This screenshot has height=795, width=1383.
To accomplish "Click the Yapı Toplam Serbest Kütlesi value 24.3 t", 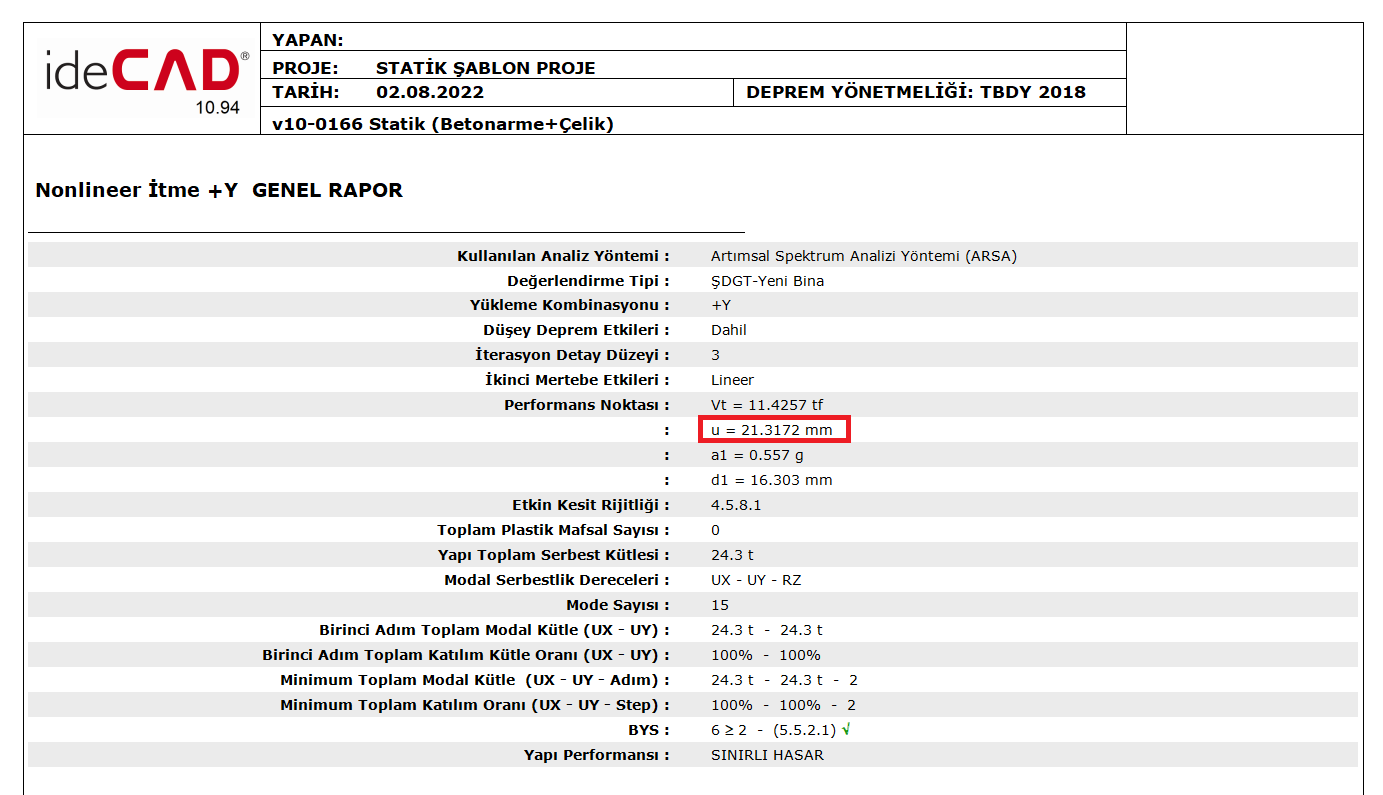I will pos(733,555).
